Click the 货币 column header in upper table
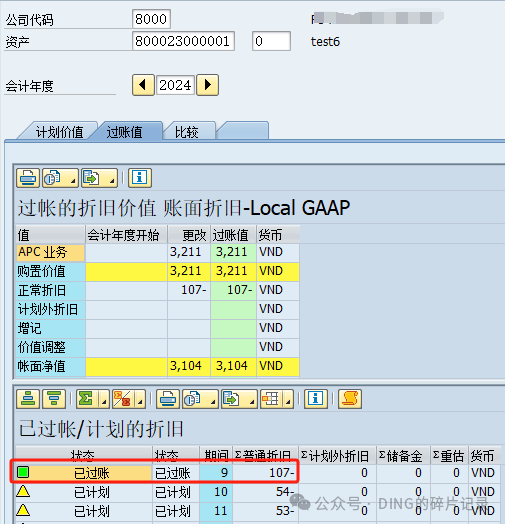 coord(278,235)
